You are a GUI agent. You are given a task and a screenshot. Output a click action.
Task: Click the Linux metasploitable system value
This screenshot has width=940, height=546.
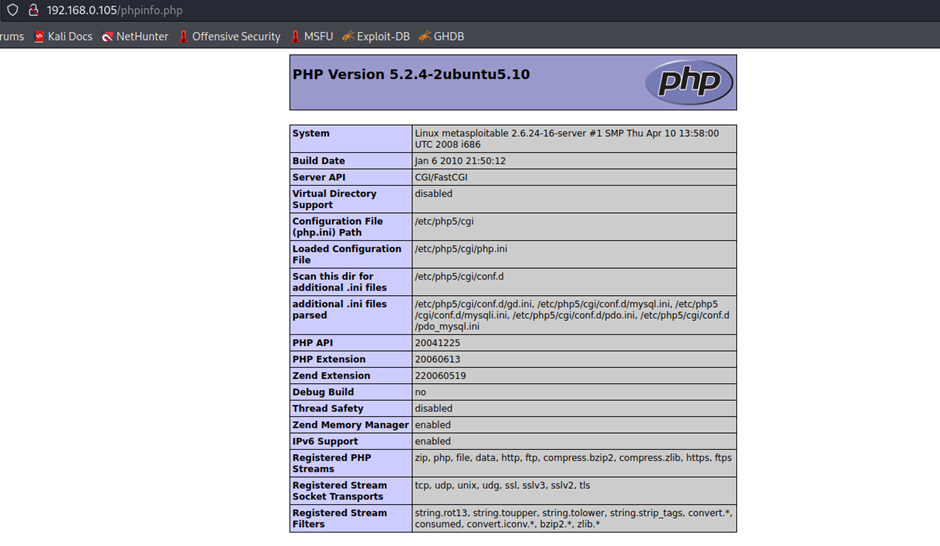[567, 139]
